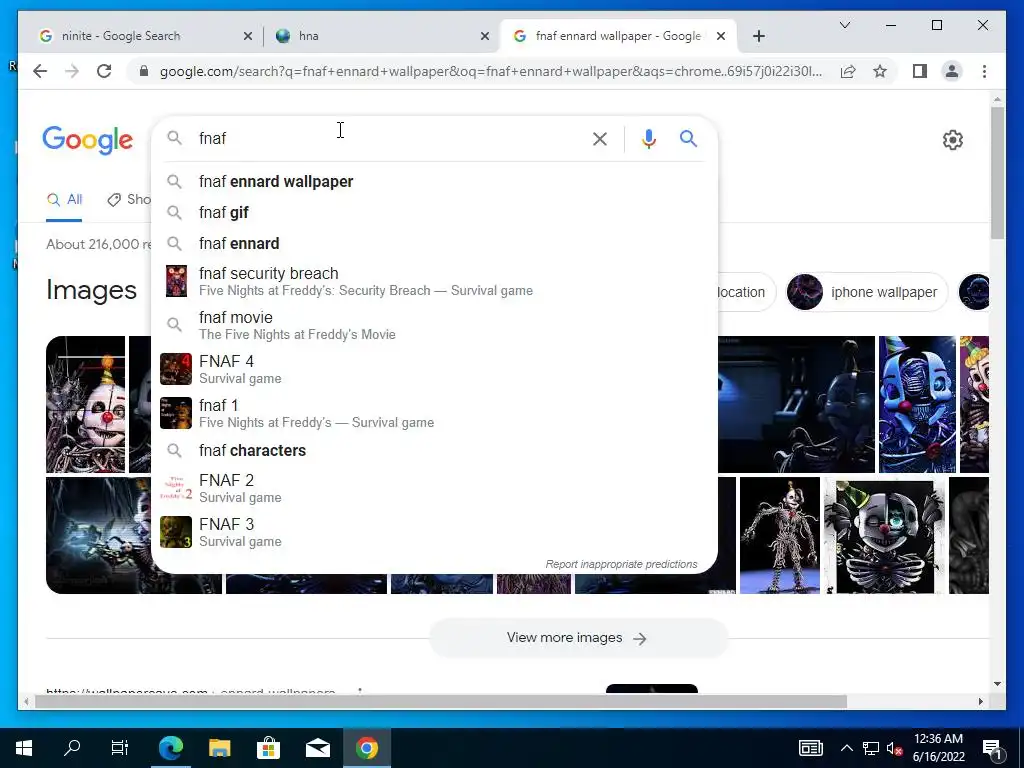1024x768 pixels.
Task: Open the clown-face Ennard thumbnail at far left
Action: click(86, 404)
